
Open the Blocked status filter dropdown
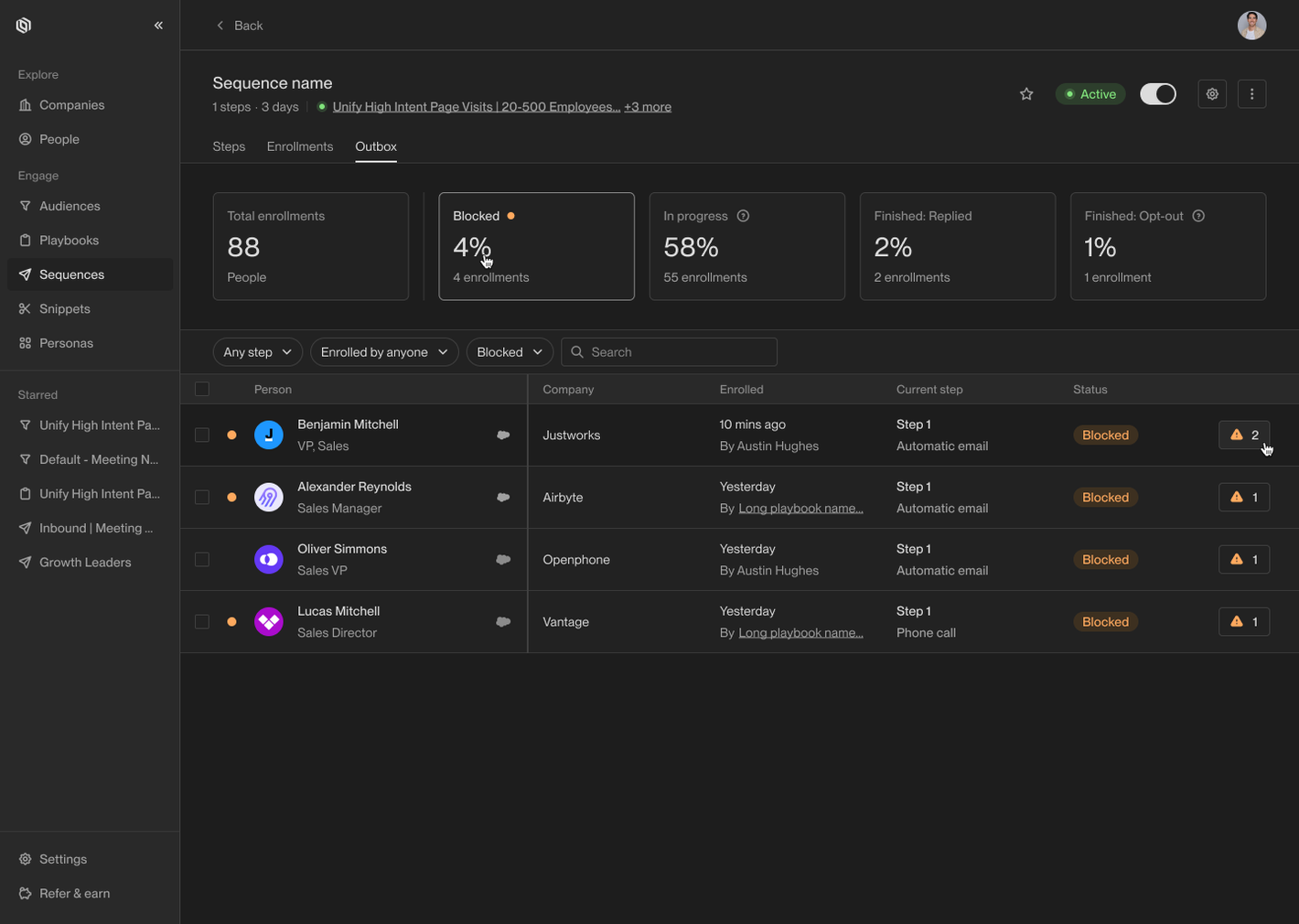[x=510, y=352]
